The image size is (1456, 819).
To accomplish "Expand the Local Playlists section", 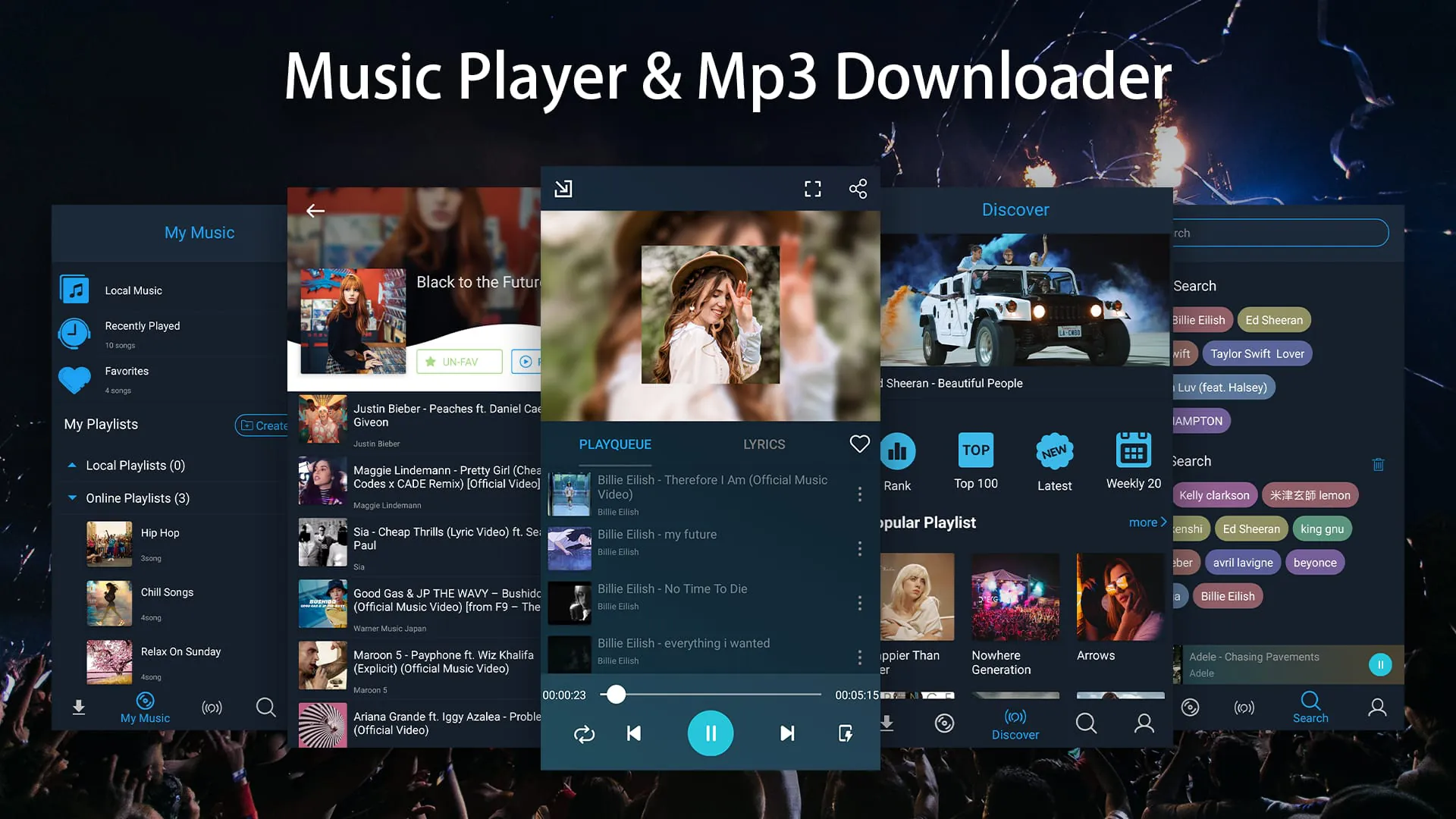I will pos(72,465).
